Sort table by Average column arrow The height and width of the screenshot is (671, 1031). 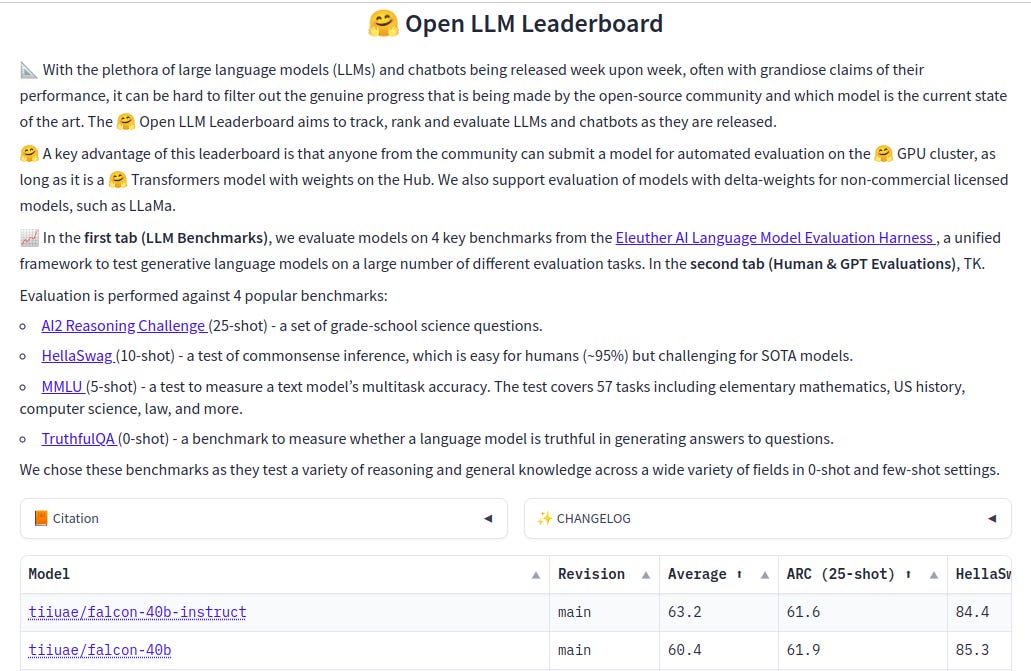765,575
